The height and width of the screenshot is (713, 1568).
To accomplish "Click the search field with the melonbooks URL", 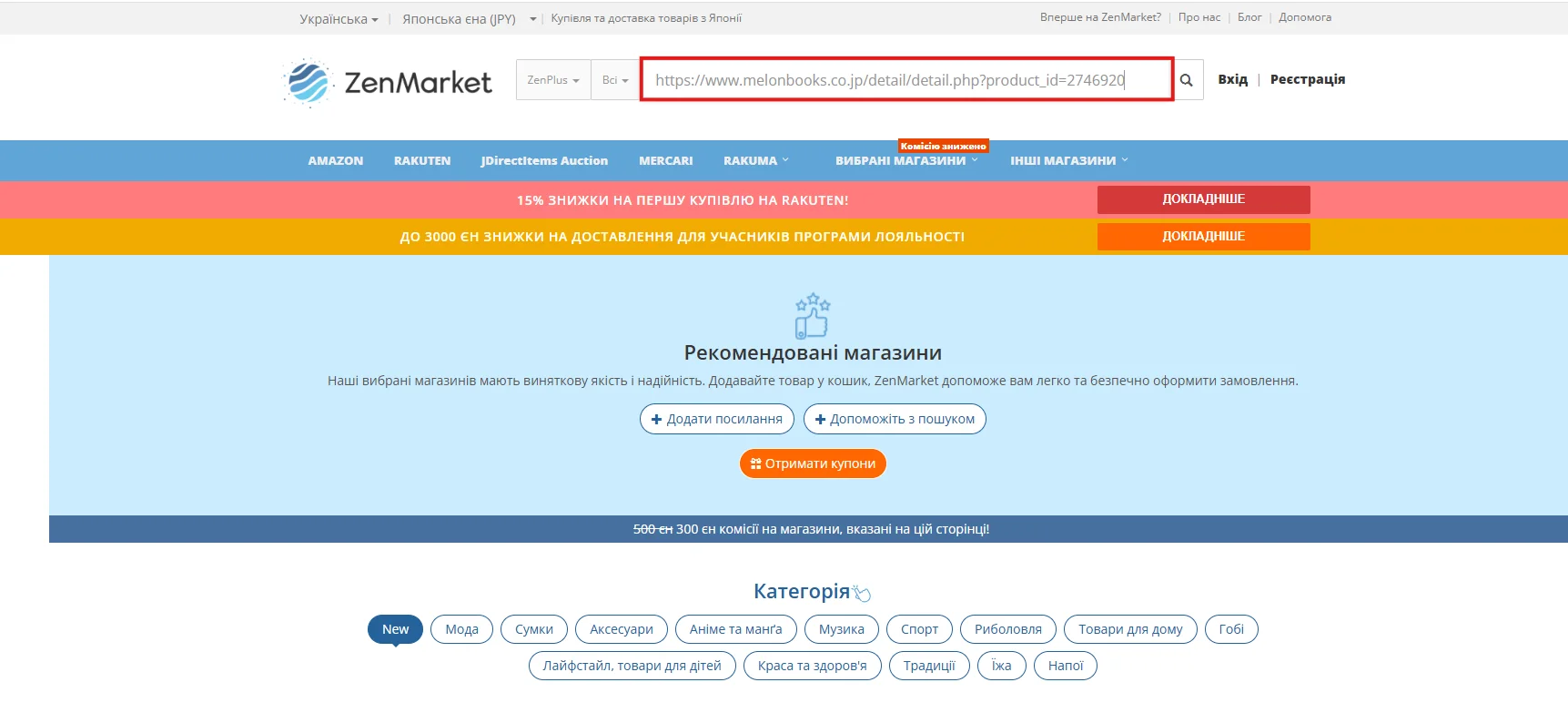I will pyautogui.click(x=906, y=80).
